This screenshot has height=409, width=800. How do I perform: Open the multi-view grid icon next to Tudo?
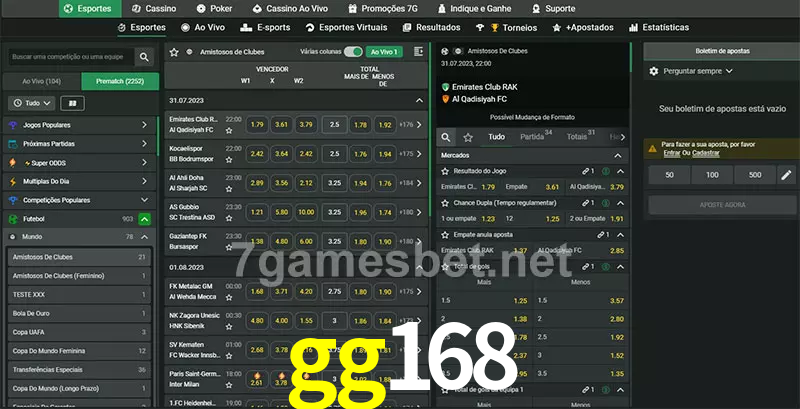[x=72, y=103]
